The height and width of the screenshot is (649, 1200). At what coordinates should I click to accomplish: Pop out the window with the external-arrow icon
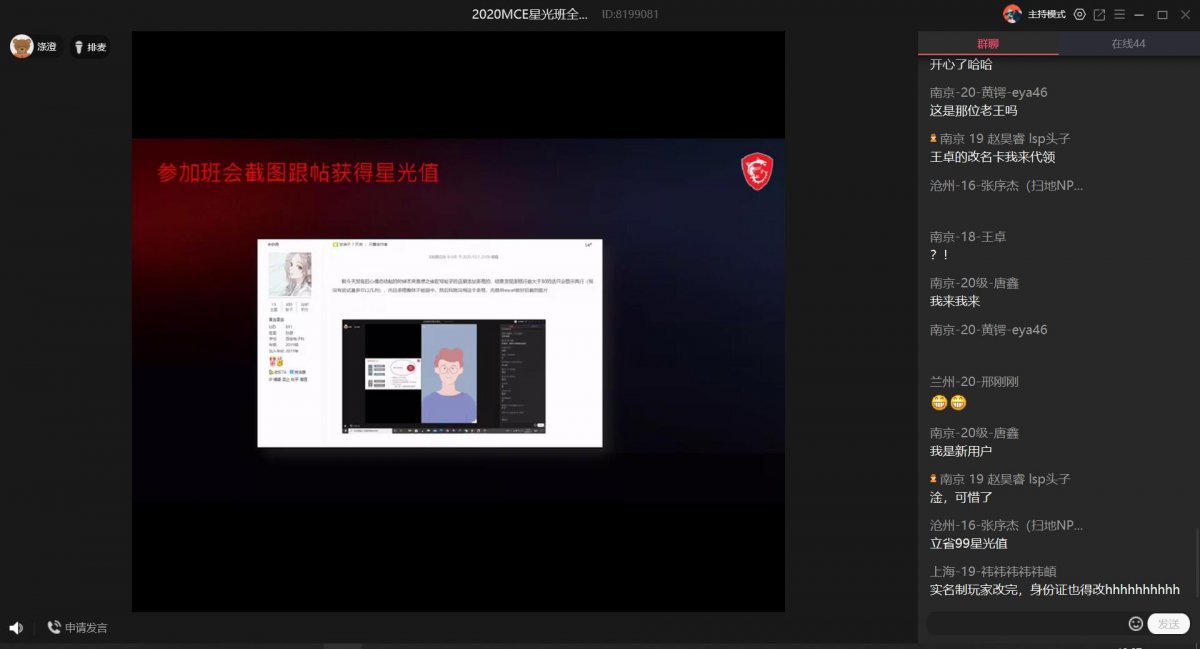coord(1099,14)
